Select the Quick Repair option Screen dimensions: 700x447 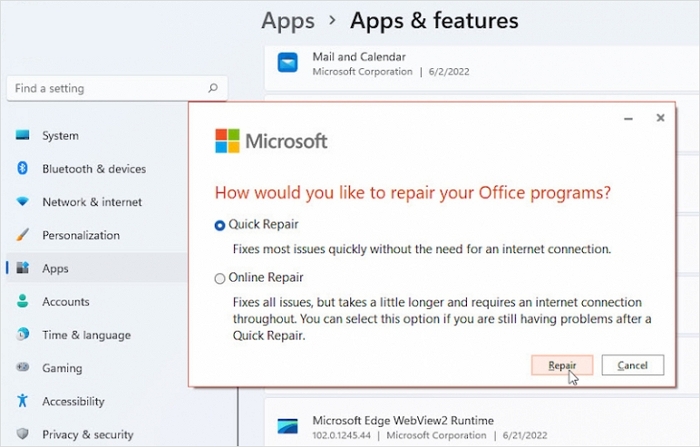coord(220,225)
